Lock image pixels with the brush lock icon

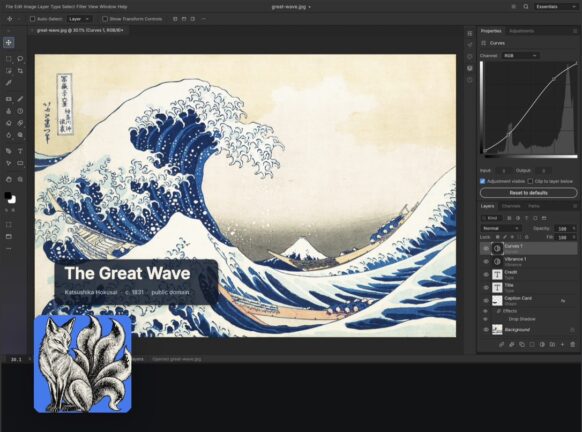(x=505, y=237)
